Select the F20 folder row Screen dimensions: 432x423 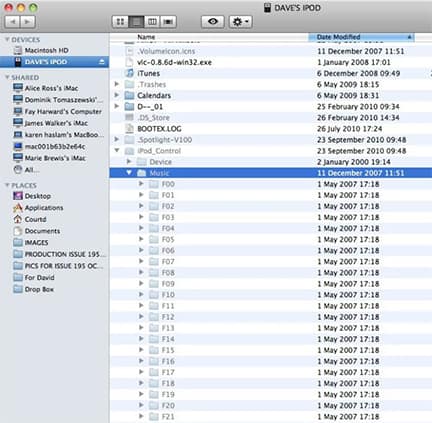(271, 405)
